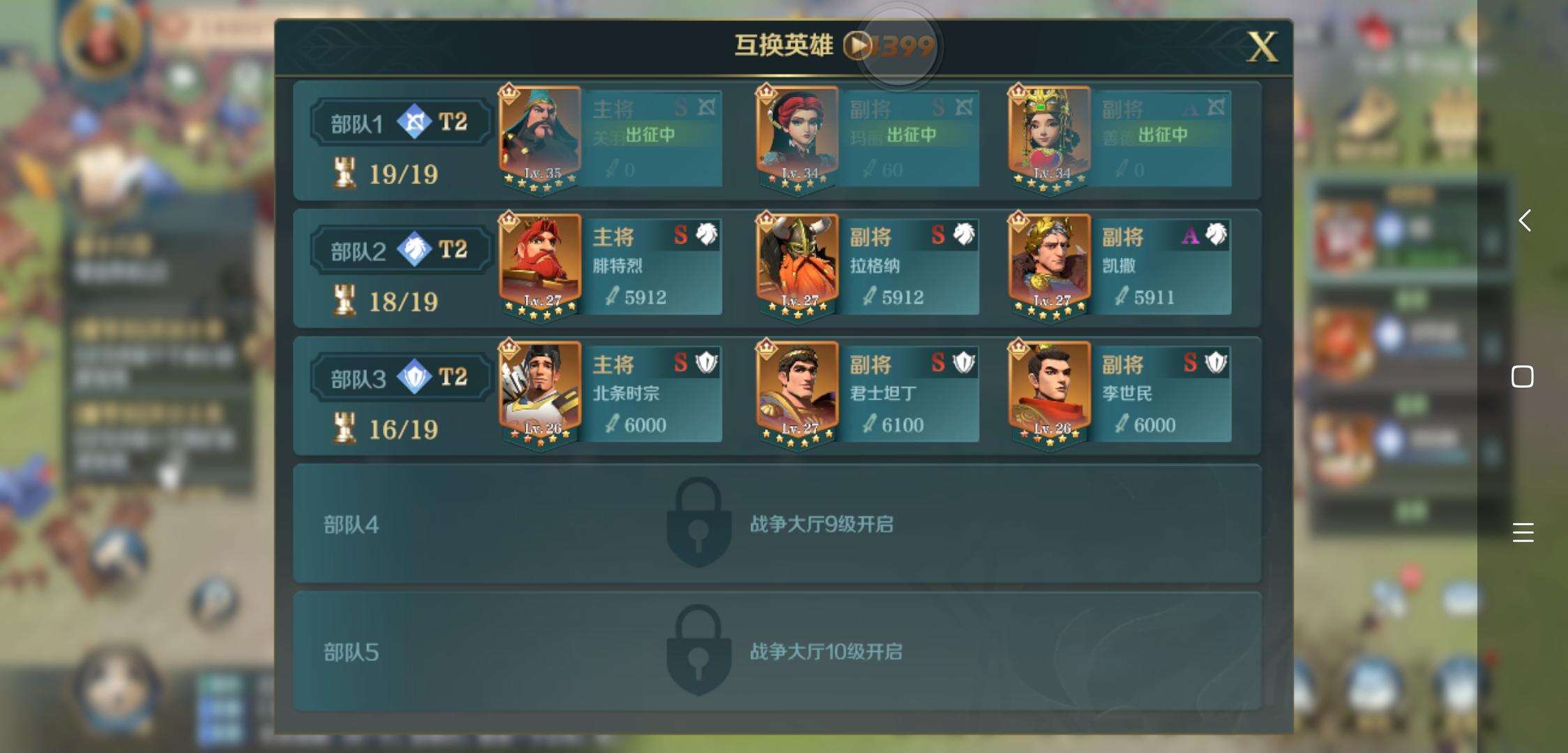
Task: Tap the Android home square button
Action: [x=1523, y=376]
